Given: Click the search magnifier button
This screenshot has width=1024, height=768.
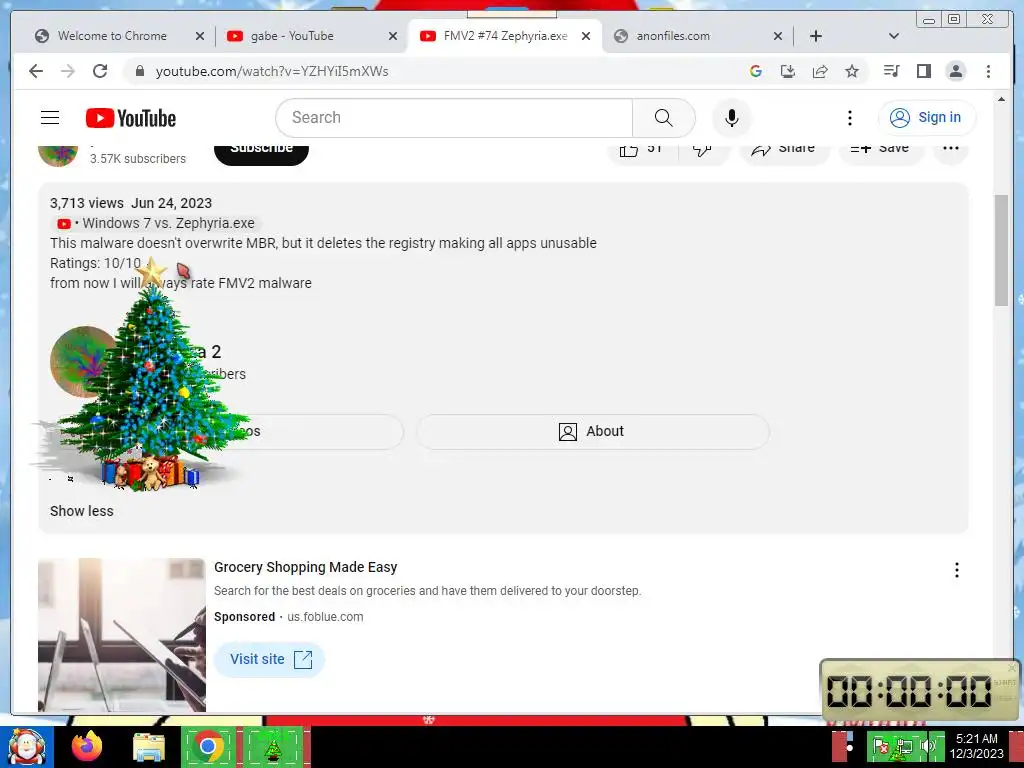Looking at the screenshot, I should click(x=664, y=118).
